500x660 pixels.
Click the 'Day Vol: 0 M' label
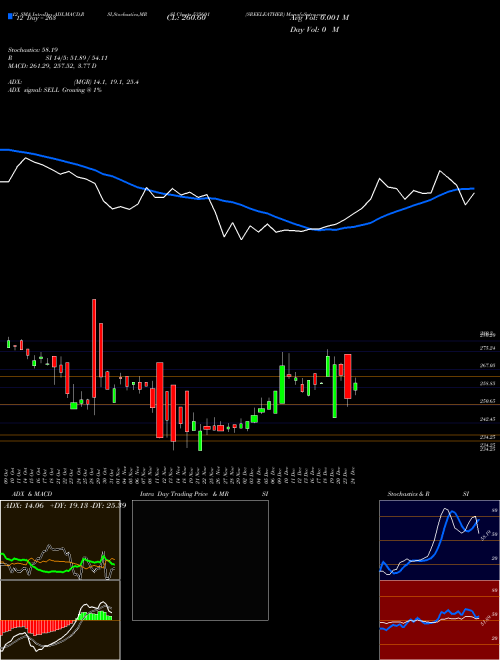[x=314, y=30]
